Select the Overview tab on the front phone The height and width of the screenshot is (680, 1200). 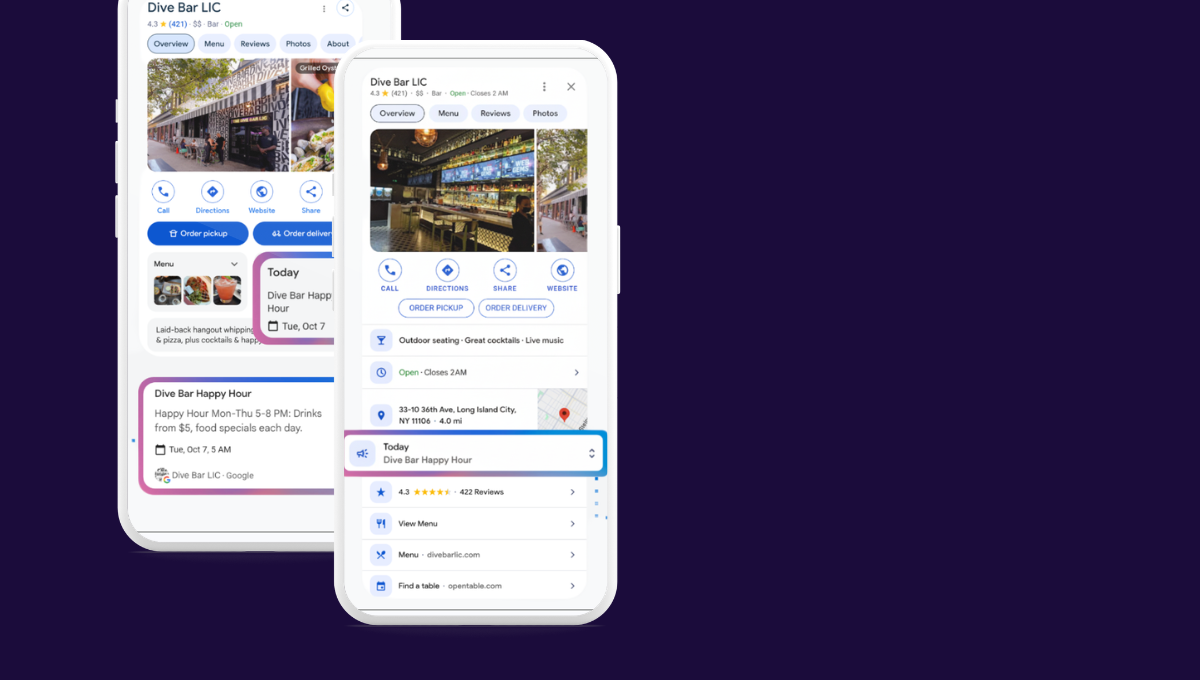[x=397, y=113]
